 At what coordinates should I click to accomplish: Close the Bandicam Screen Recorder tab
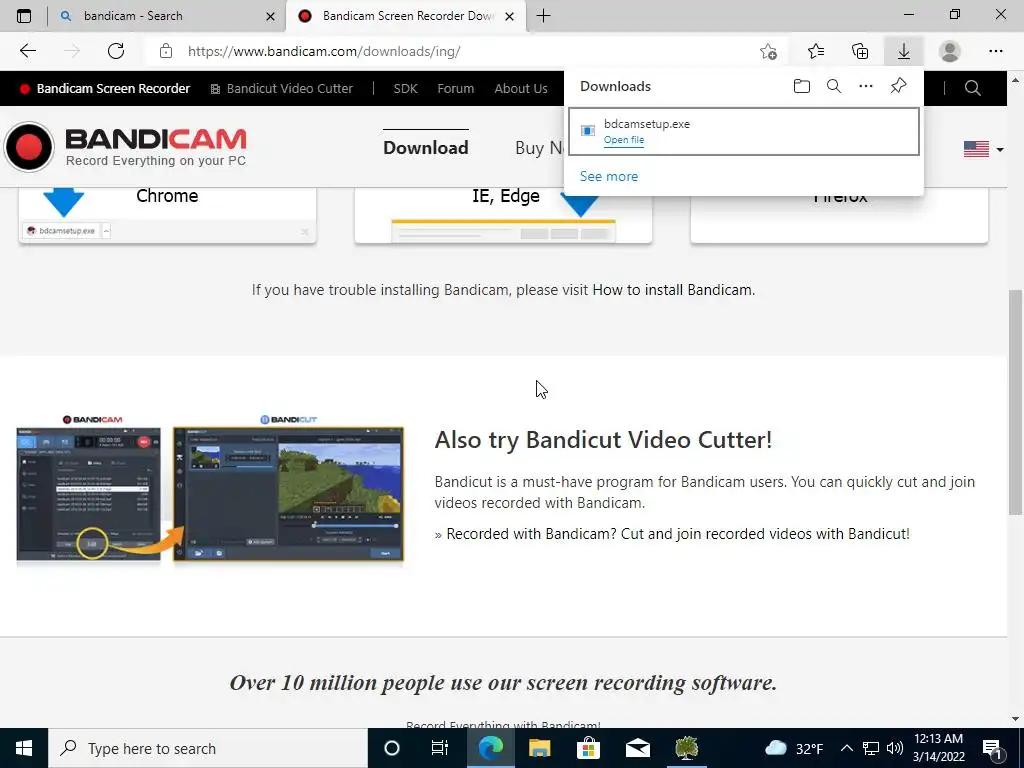510,16
